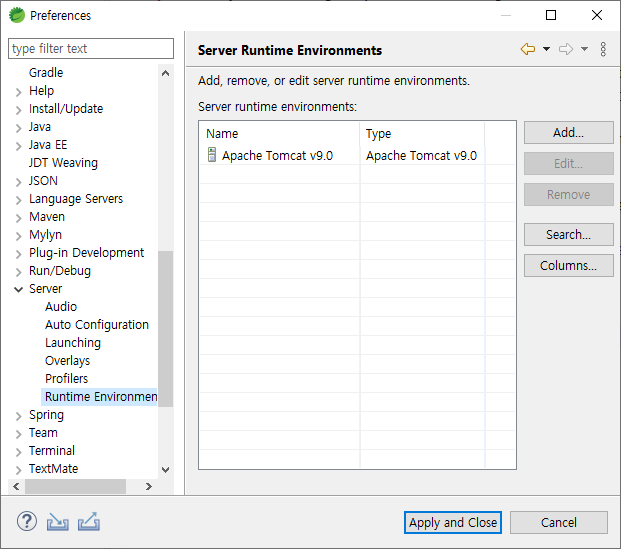Maximize the Preferences window
This screenshot has width=621, height=549.
point(551,15)
